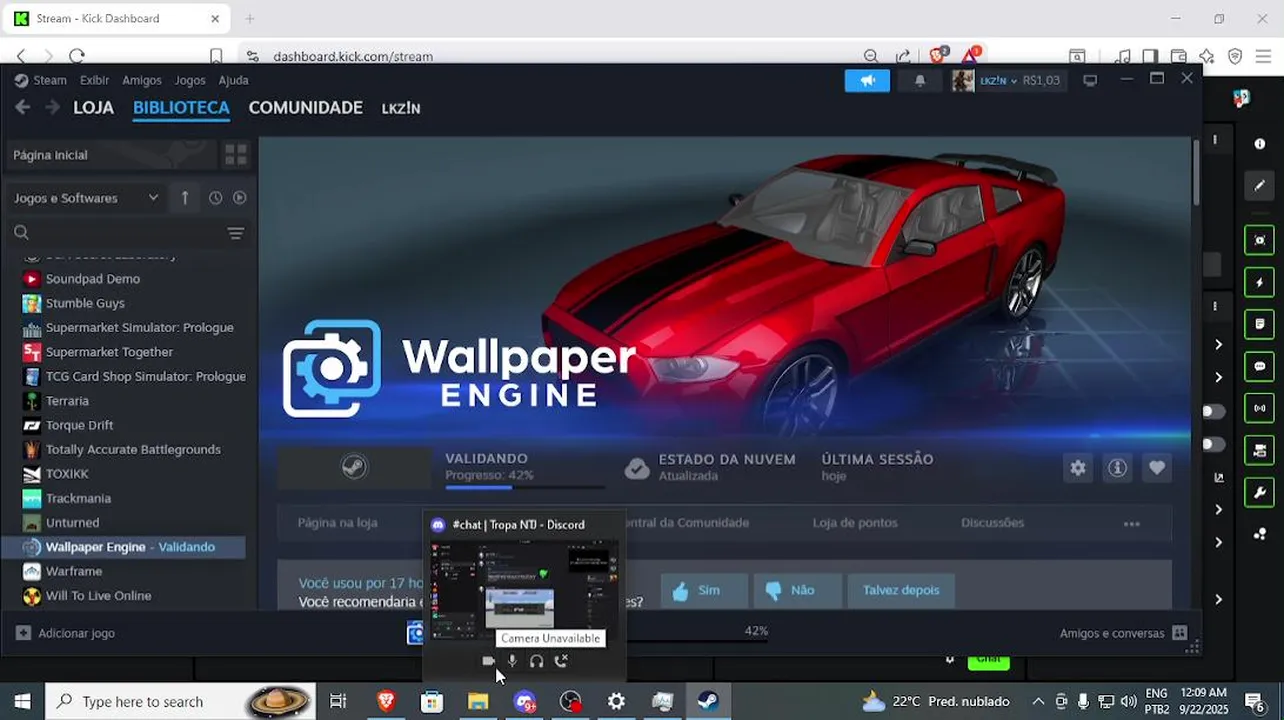Open LKZ!N profile tab
Image resolution: width=1284 pixels, height=720 pixels.
[x=401, y=108]
